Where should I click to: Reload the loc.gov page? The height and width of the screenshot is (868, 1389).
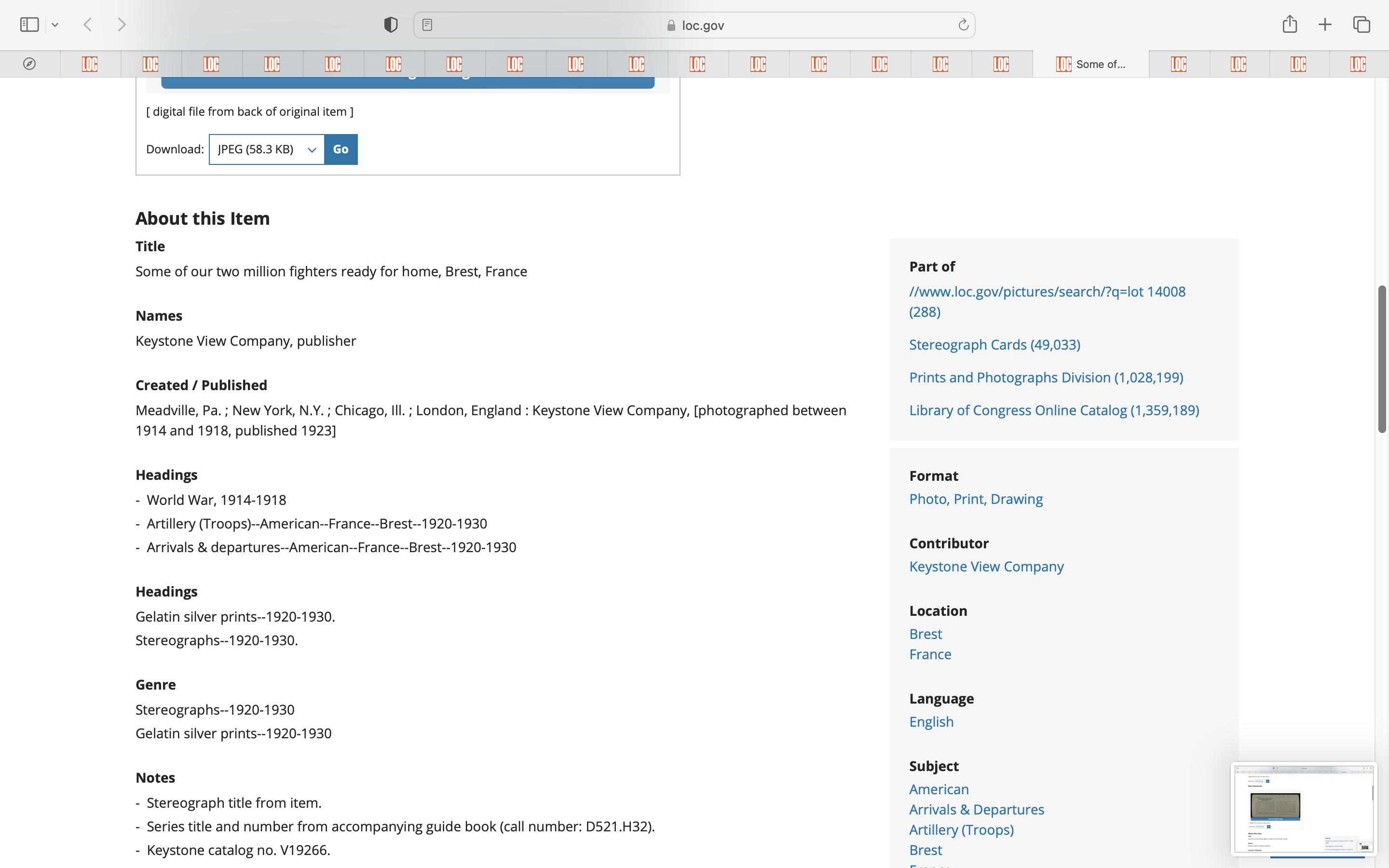(x=963, y=25)
